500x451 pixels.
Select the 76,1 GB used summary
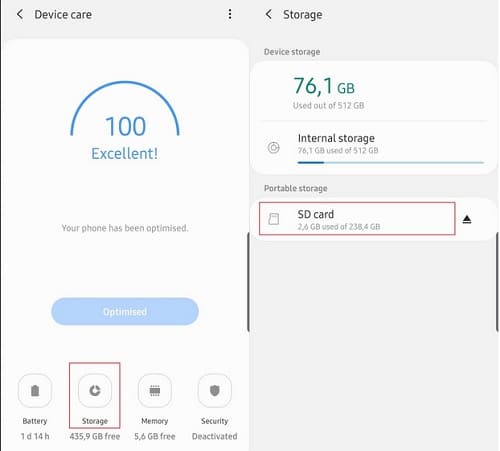point(328,92)
